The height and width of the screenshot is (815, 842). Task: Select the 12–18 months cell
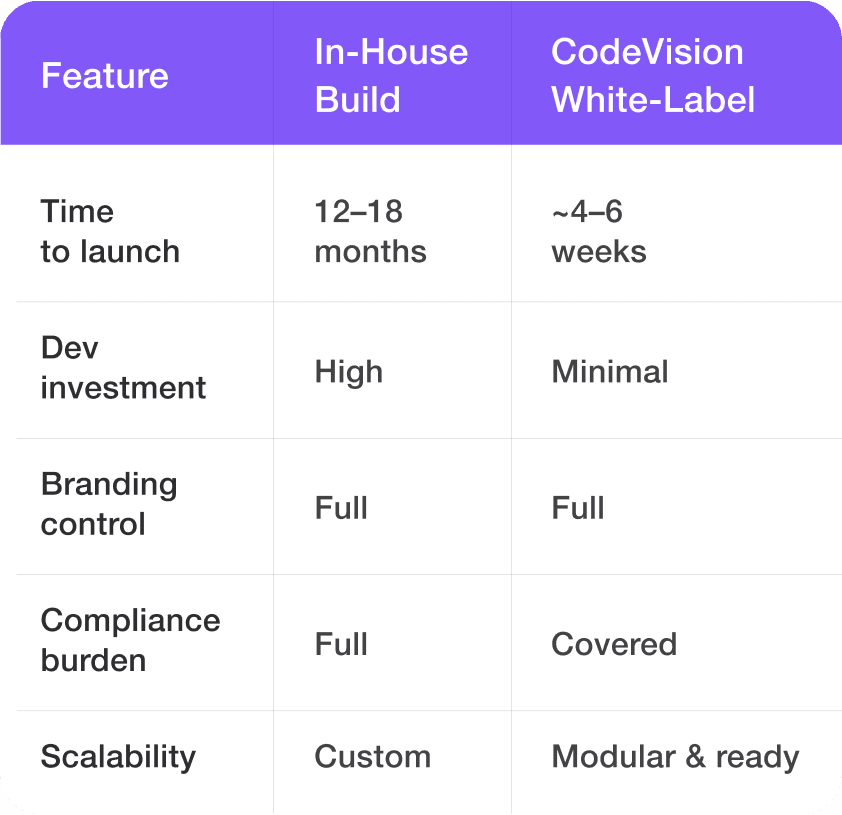tap(370, 231)
